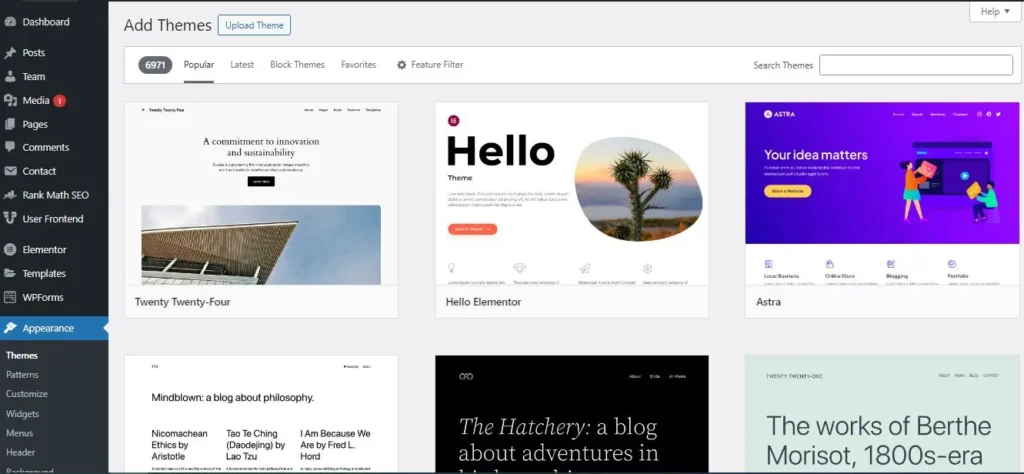Screen dimensions: 1024x474
Task: Open the Customize submenu link
Action: coord(27,394)
